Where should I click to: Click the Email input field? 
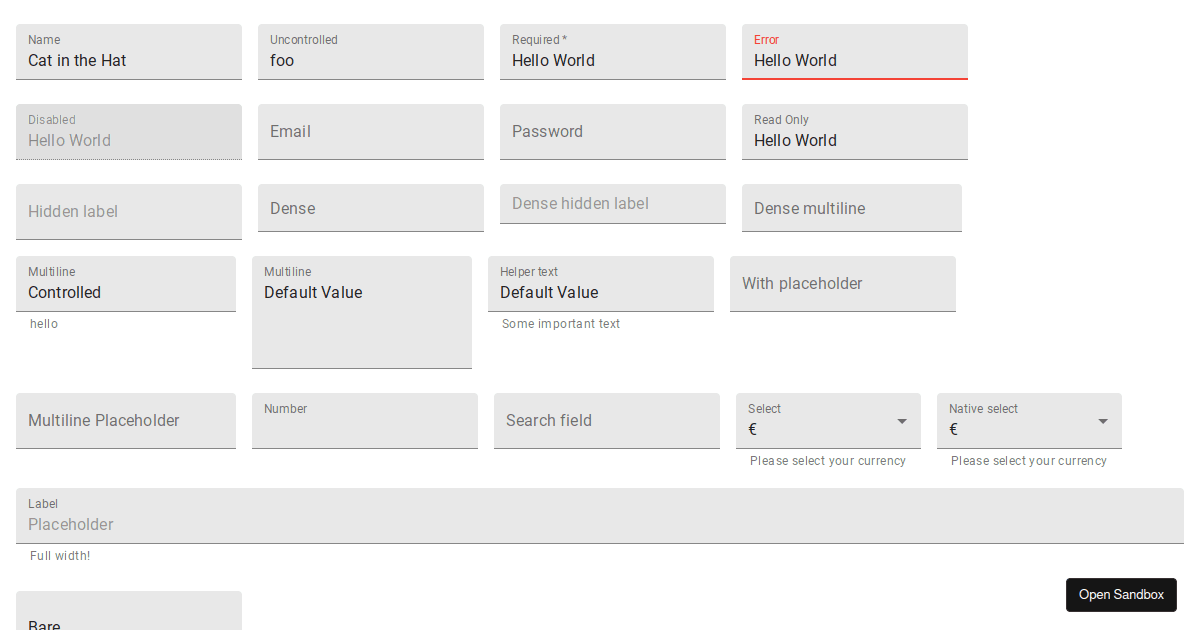(371, 132)
